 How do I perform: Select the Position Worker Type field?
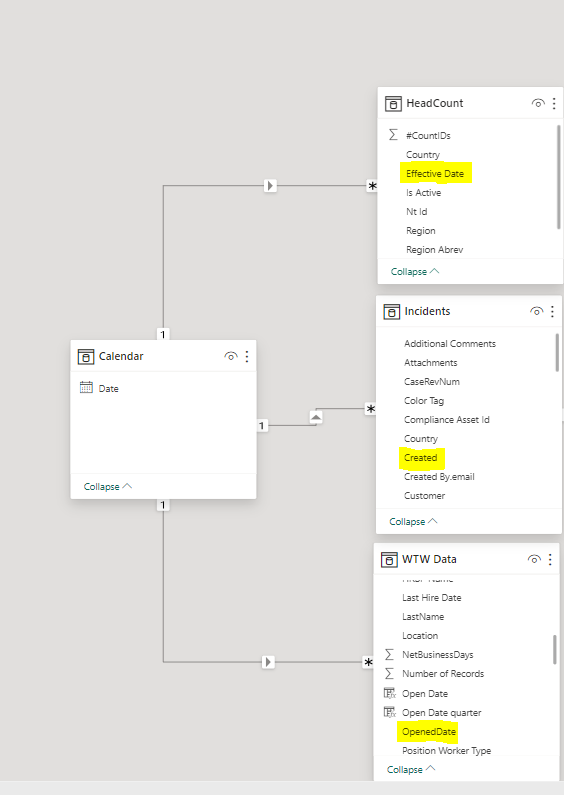(446, 751)
